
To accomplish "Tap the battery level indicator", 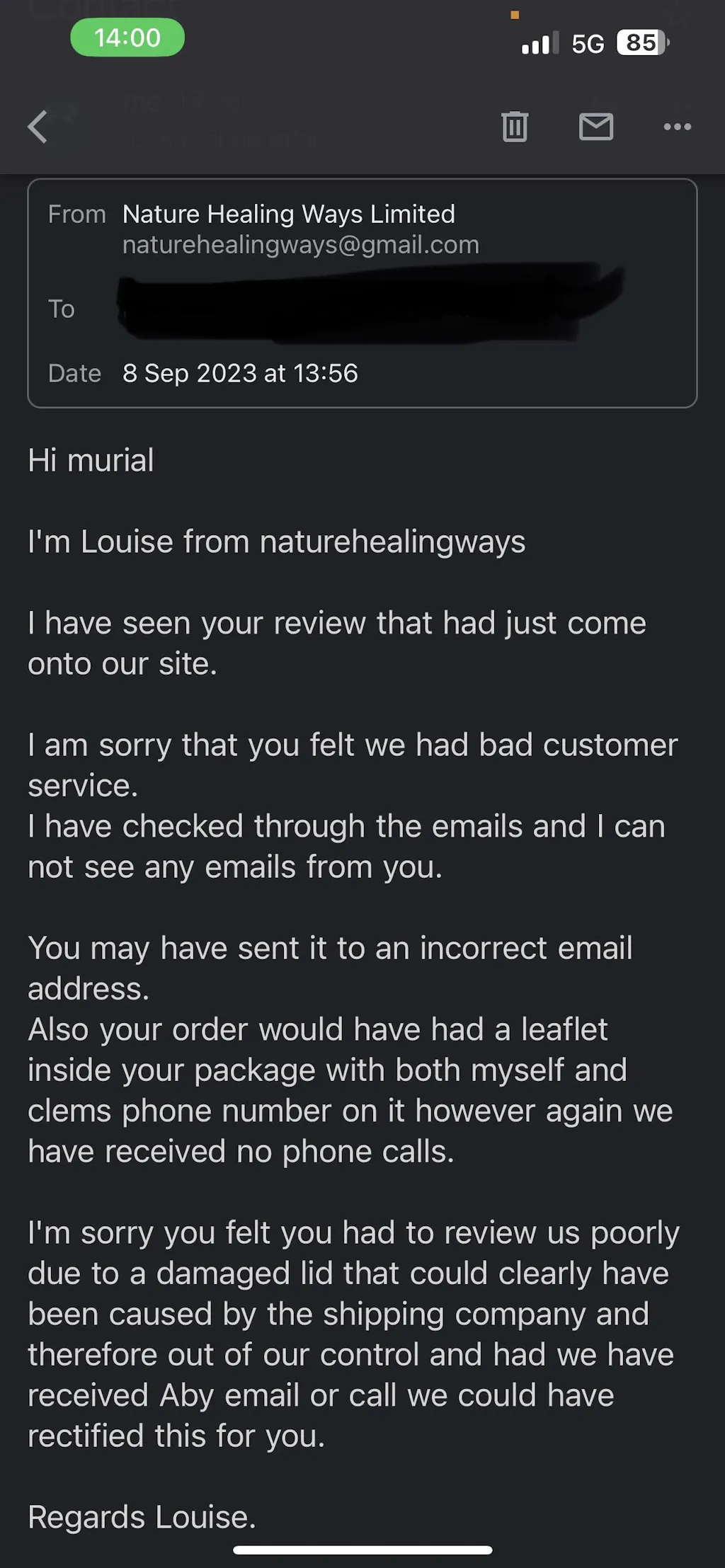I will [643, 43].
